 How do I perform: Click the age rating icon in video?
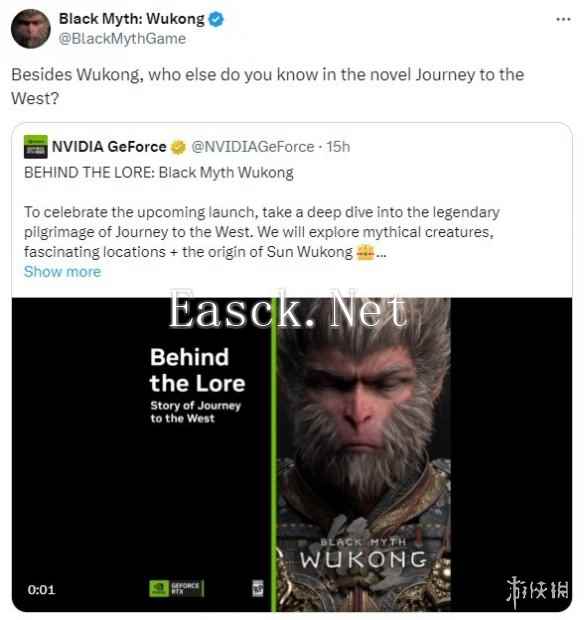click(258, 588)
